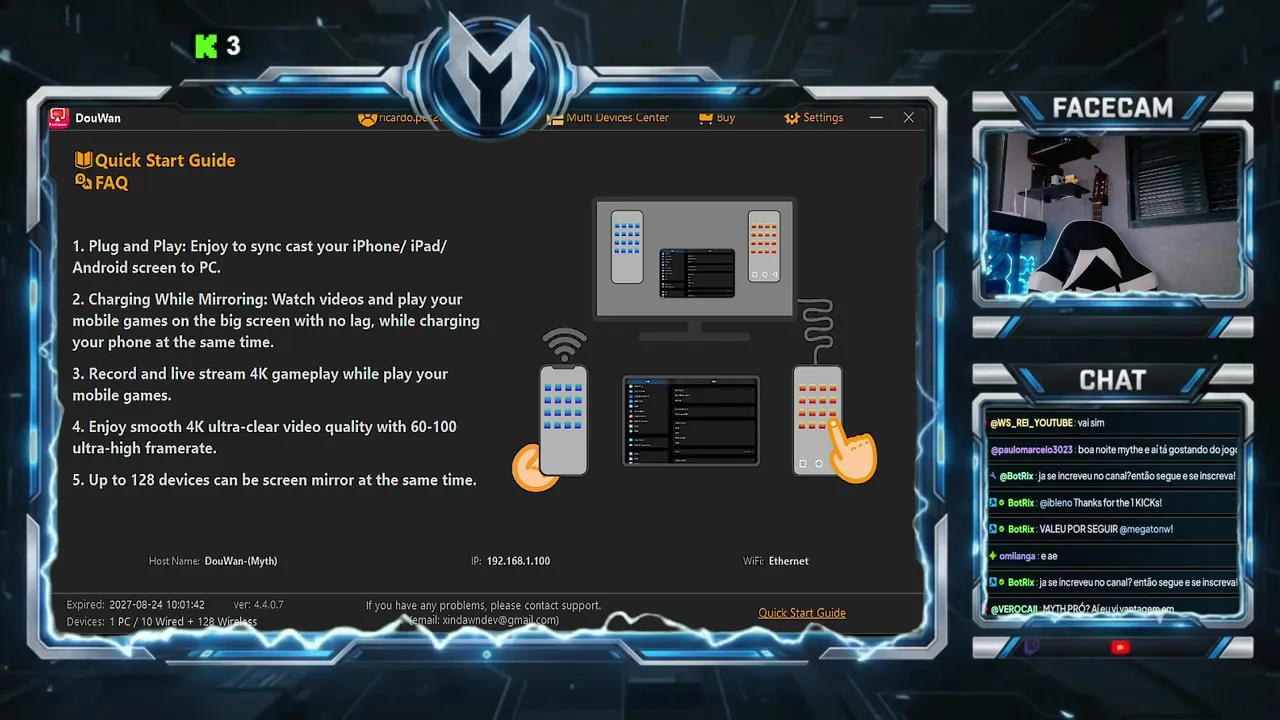The height and width of the screenshot is (720, 1280).
Task: Open the Multi Devices Center menu
Action: point(618,118)
